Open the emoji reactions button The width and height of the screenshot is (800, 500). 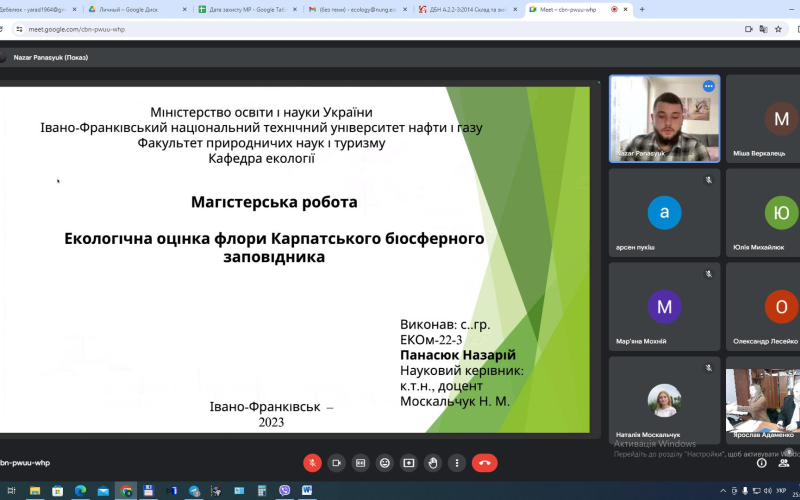pyautogui.click(x=385, y=463)
